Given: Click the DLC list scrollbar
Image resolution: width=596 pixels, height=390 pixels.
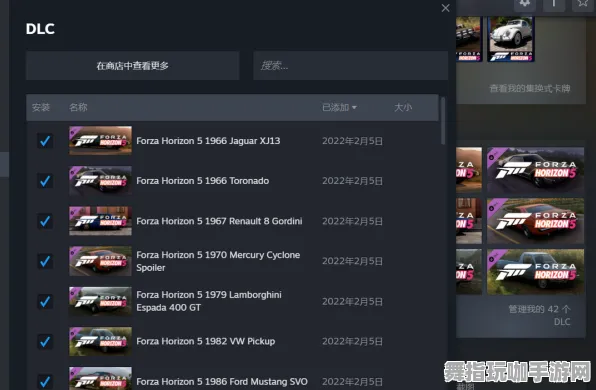Looking at the screenshot, I should pyautogui.click(x=443, y=121).
